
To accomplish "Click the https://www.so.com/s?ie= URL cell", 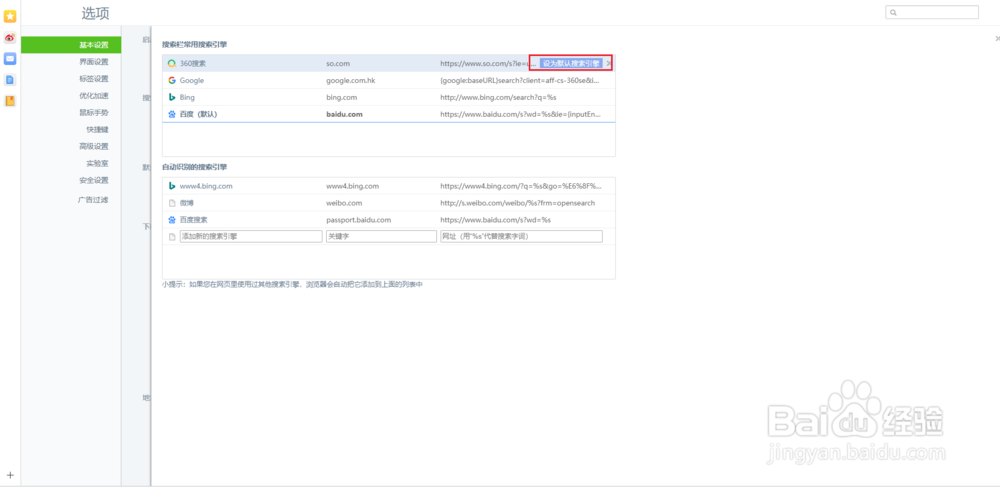I will coord(488,64).
